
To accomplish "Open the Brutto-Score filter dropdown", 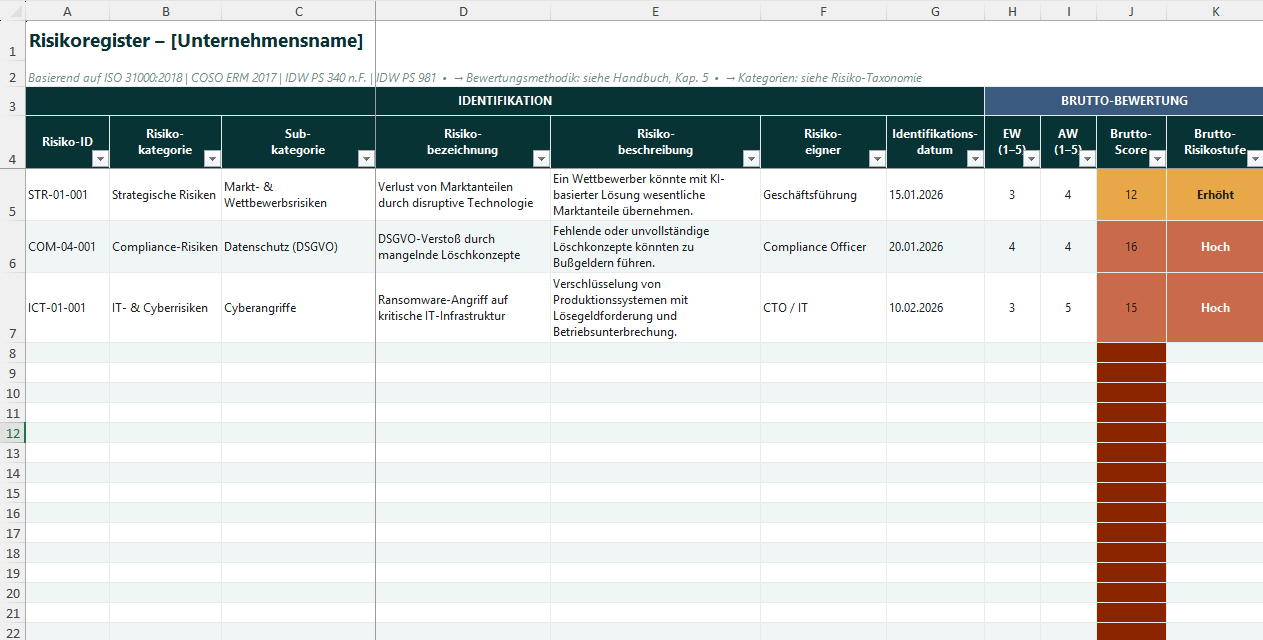I will coord(1155,159).
